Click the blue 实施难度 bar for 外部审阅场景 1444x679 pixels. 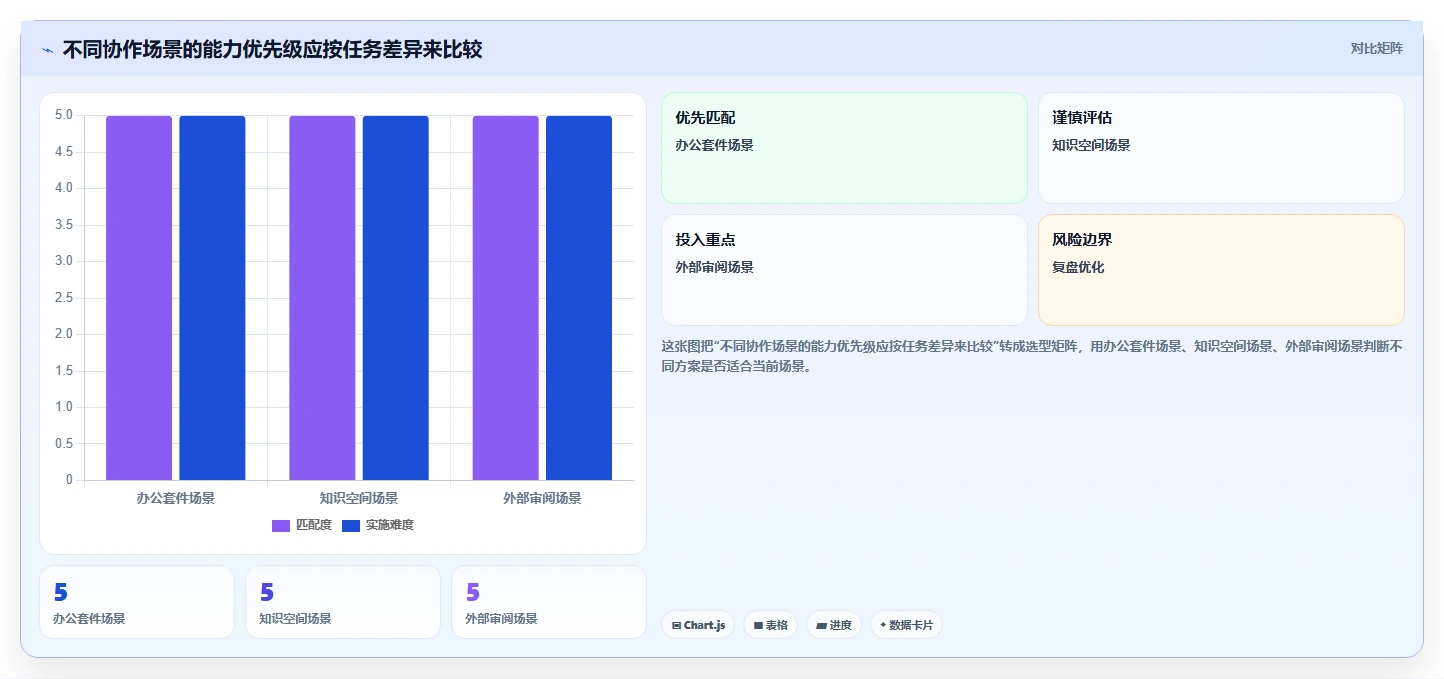578,298
